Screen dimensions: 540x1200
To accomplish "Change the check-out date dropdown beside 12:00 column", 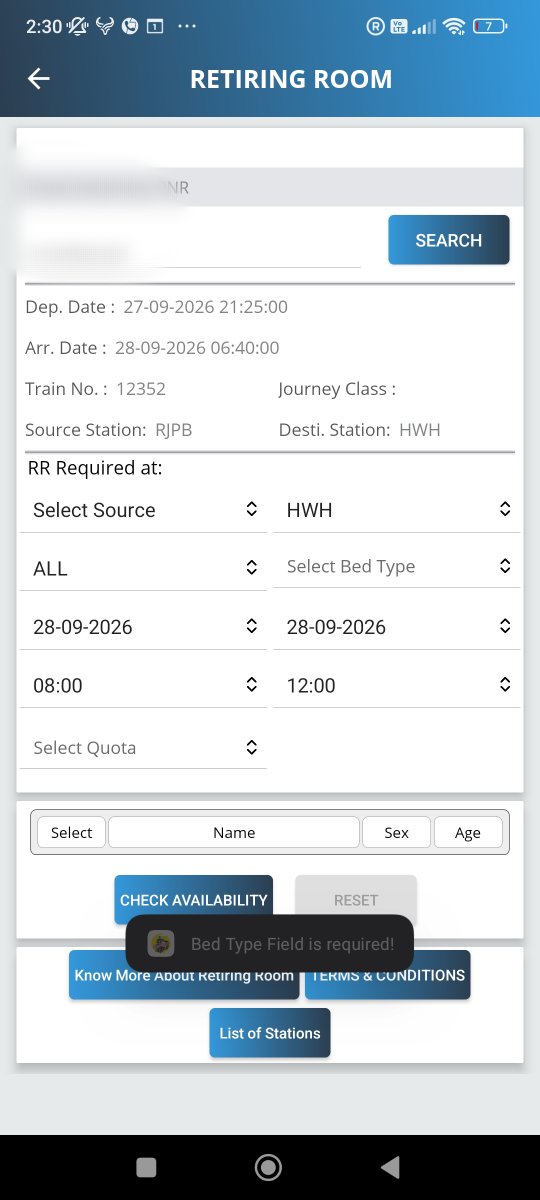I will pyautogui.click(x=396, y=627).
